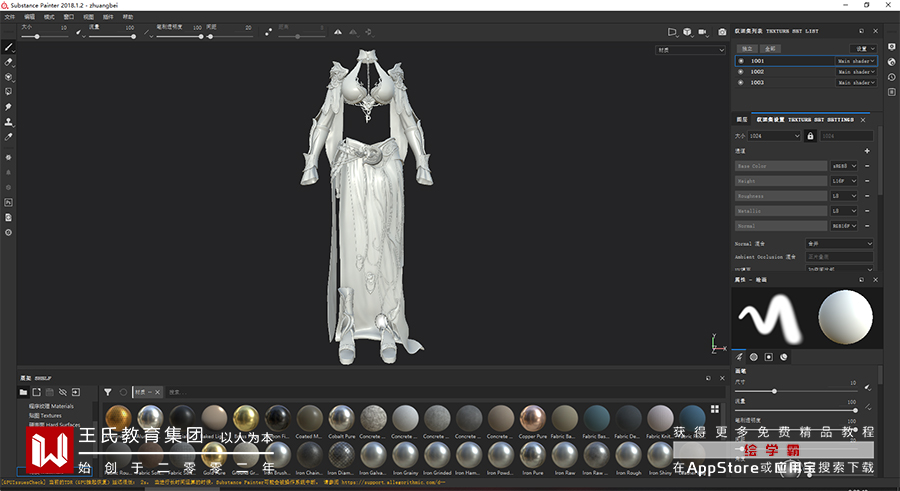
Task: Open the size 1024 dropdown
Action: (x=773, y=135)
